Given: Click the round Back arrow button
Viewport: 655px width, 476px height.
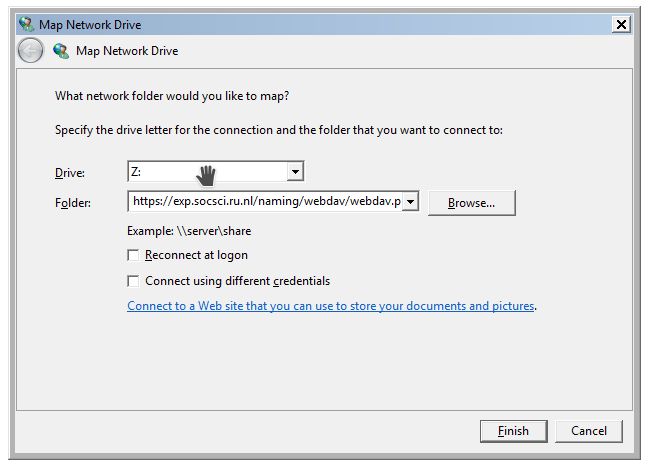Looking at the screenshot, I should coord(31,51).
